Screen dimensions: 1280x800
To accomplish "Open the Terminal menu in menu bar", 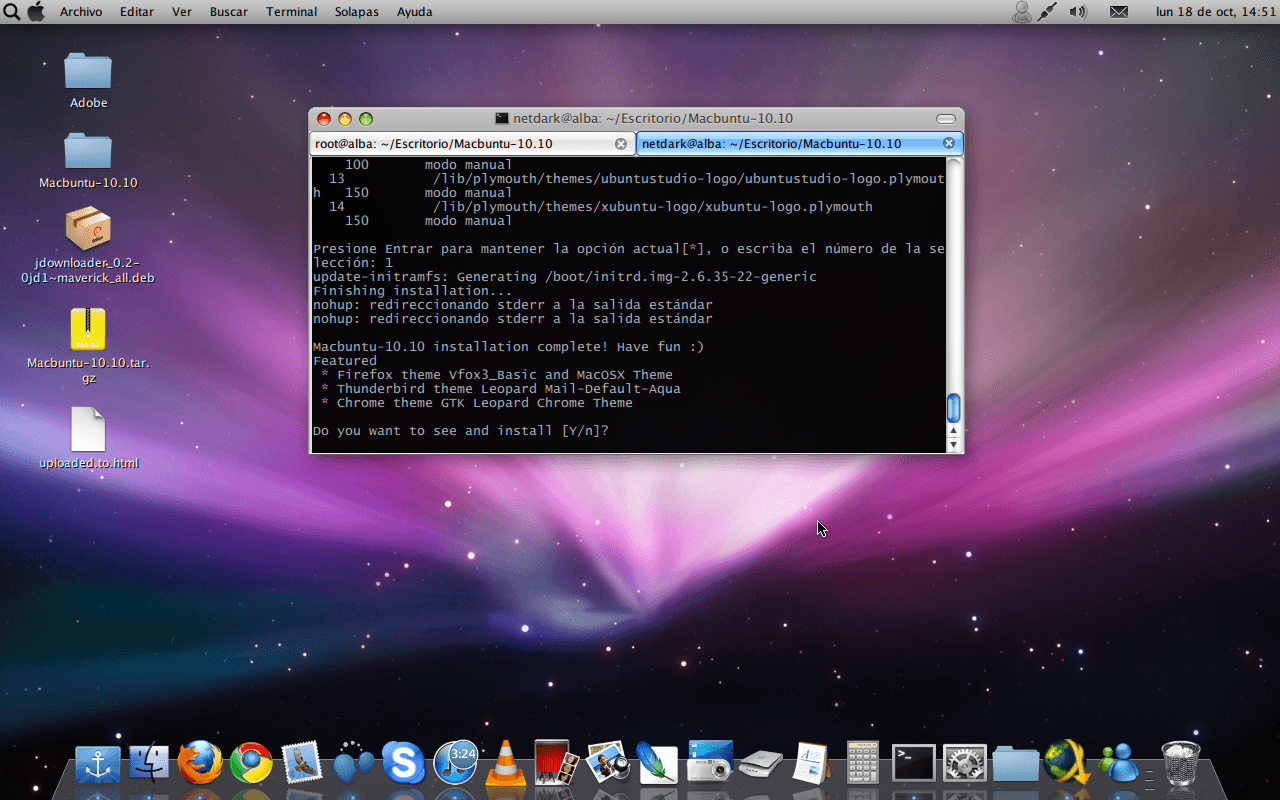I will [x=291, y=12].
